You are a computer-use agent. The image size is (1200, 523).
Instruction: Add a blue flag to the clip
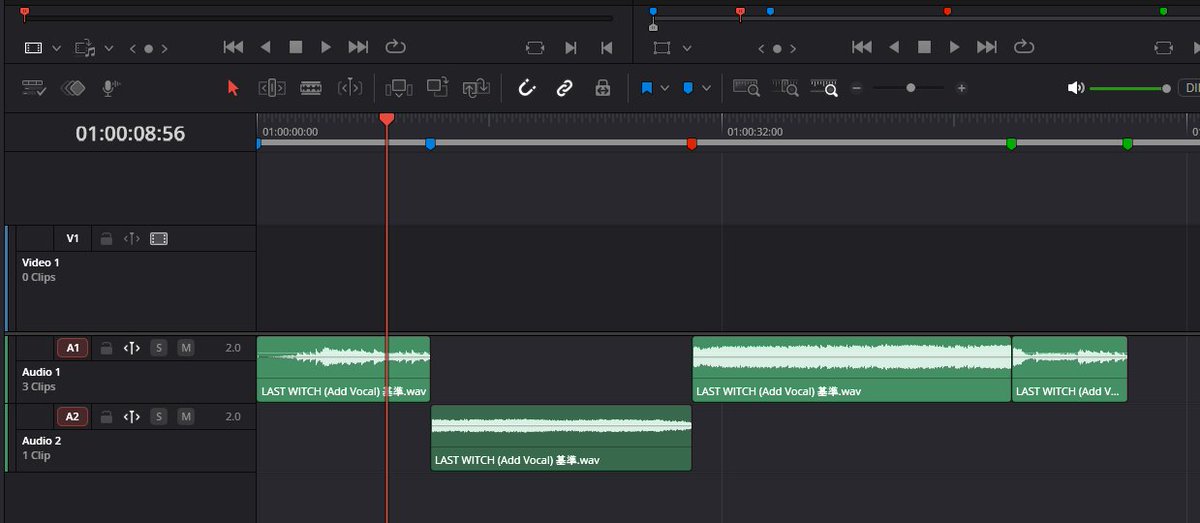point(646,88)
